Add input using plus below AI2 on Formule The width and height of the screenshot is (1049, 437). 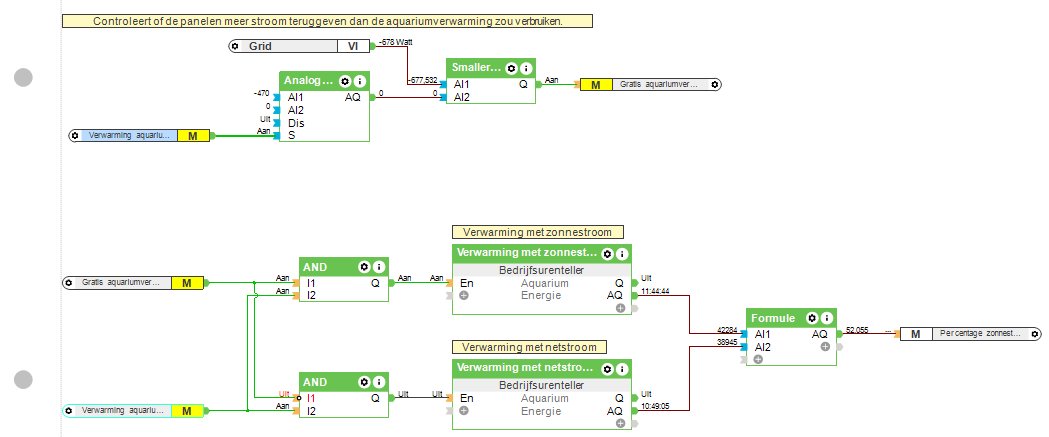tap(758, 359)
